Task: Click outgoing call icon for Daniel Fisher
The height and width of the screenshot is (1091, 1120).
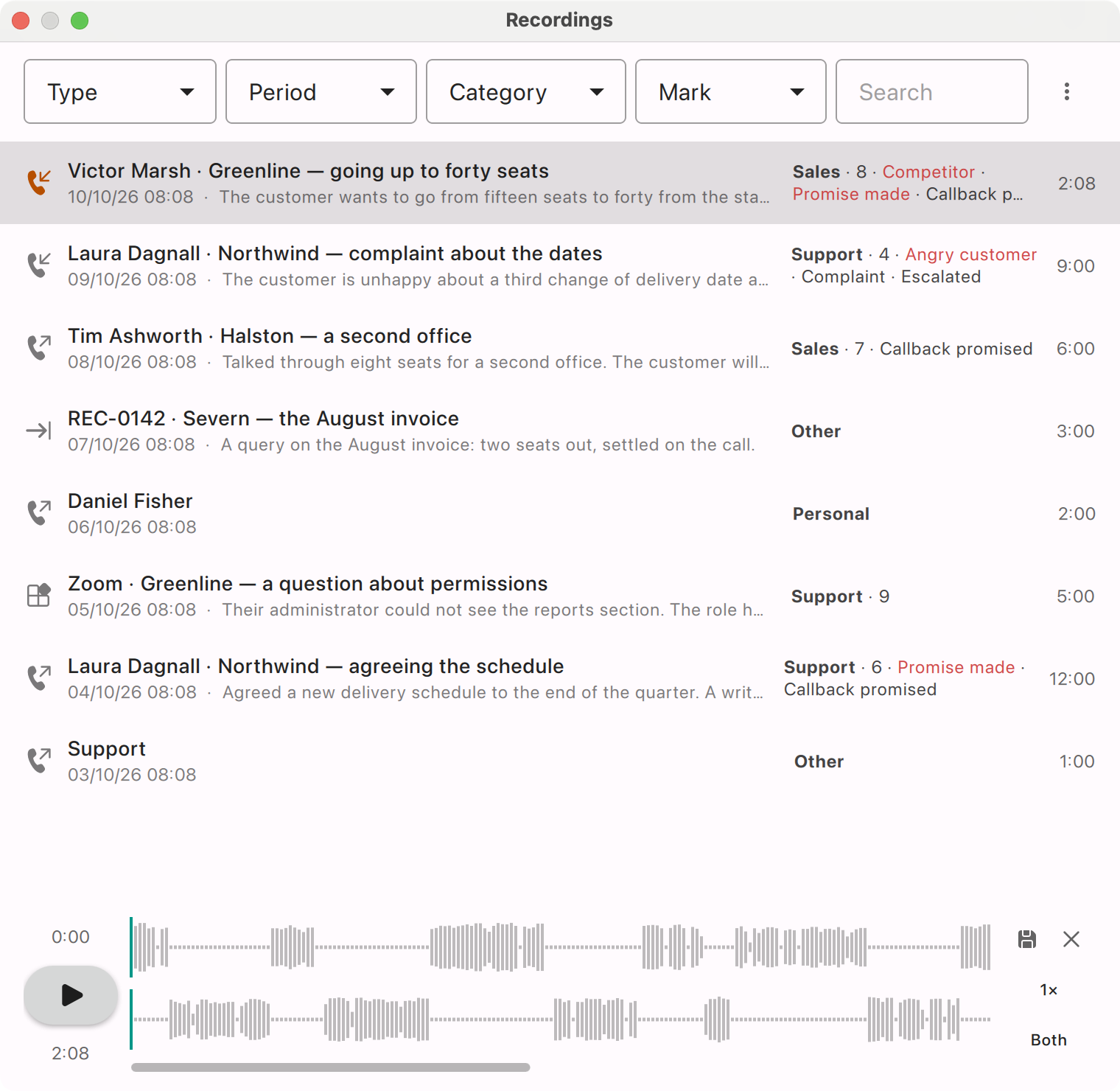Action: point(39,512)
